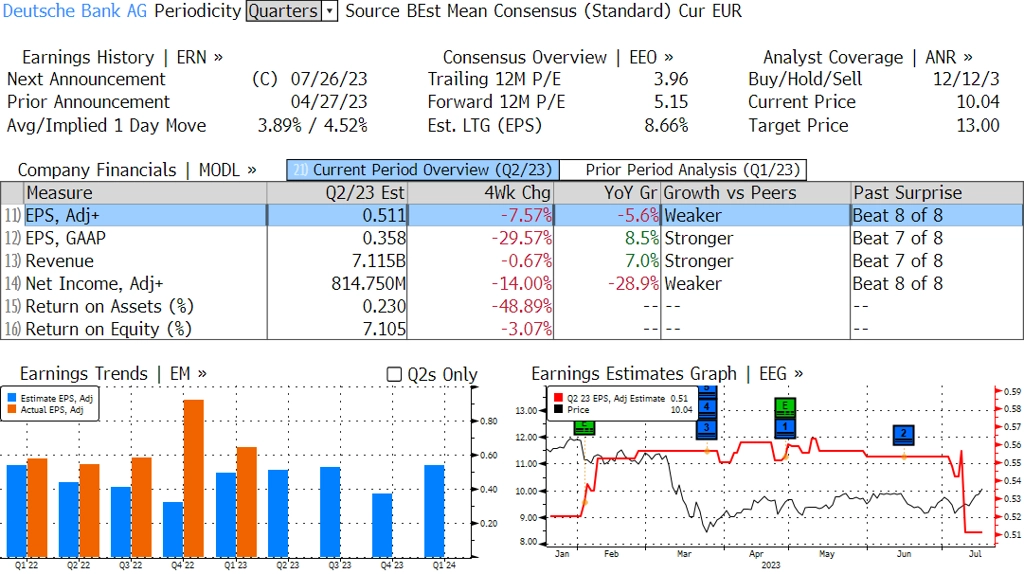Click the Q2/23 Est column header

point(337,193)
